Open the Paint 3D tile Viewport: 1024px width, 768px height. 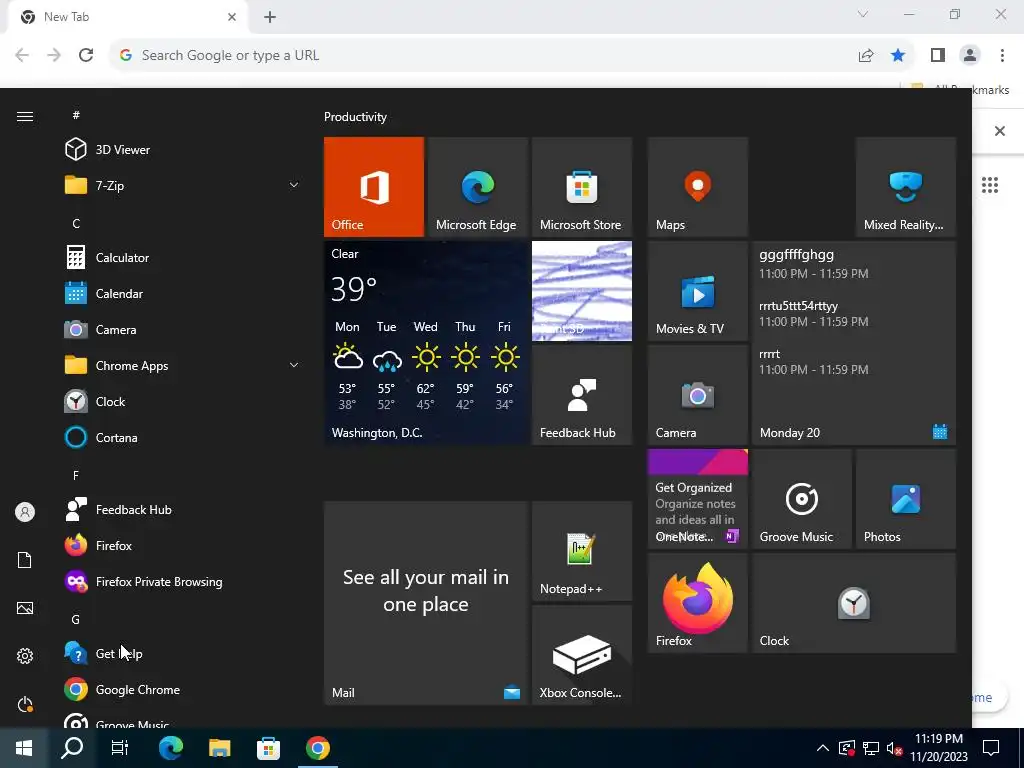click(581, 291)
